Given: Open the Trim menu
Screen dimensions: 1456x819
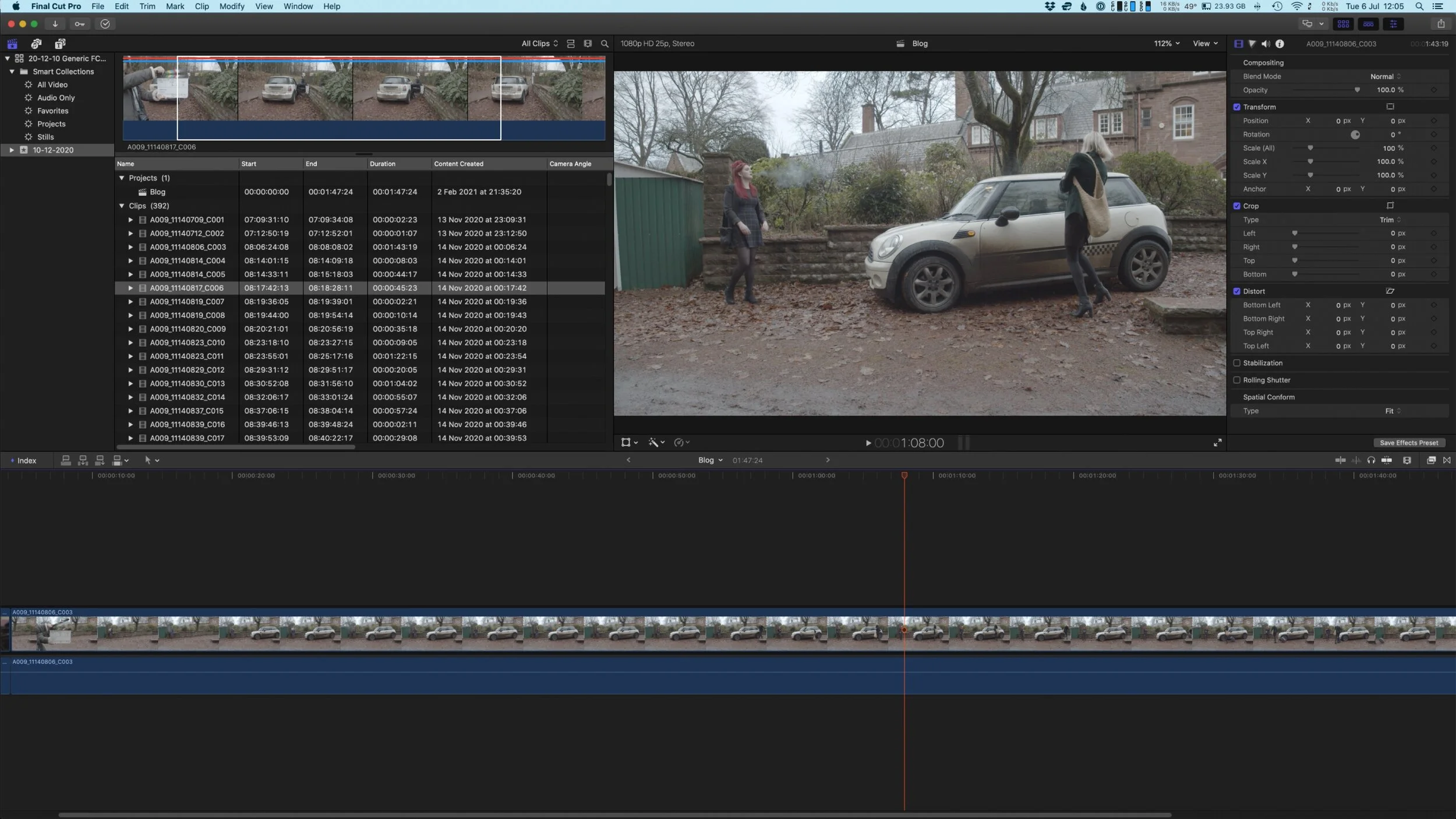Looking at the screenshot, I should tap(147, 6).
